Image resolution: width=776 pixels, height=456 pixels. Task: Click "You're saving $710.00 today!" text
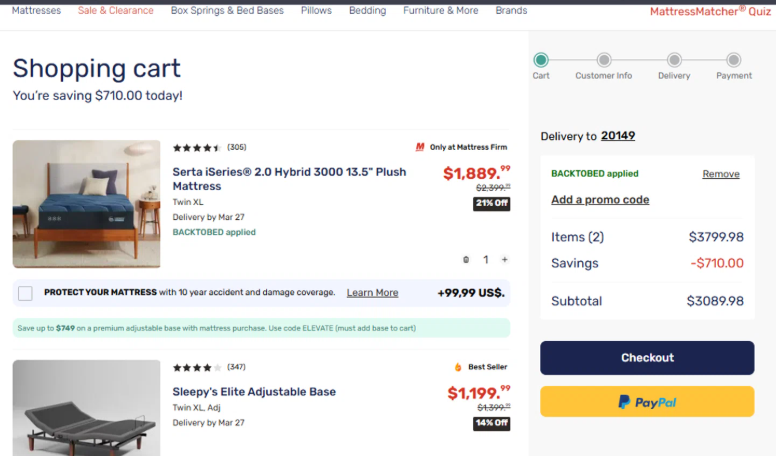tap(97, 96)
